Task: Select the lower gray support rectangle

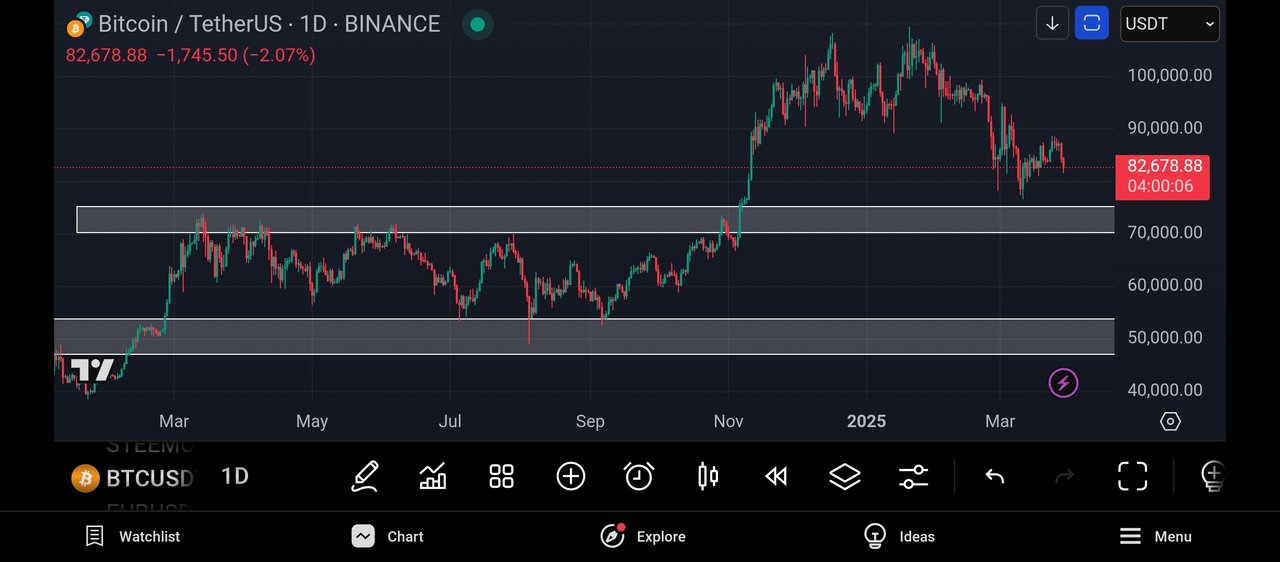Action: tap(584, 337)
